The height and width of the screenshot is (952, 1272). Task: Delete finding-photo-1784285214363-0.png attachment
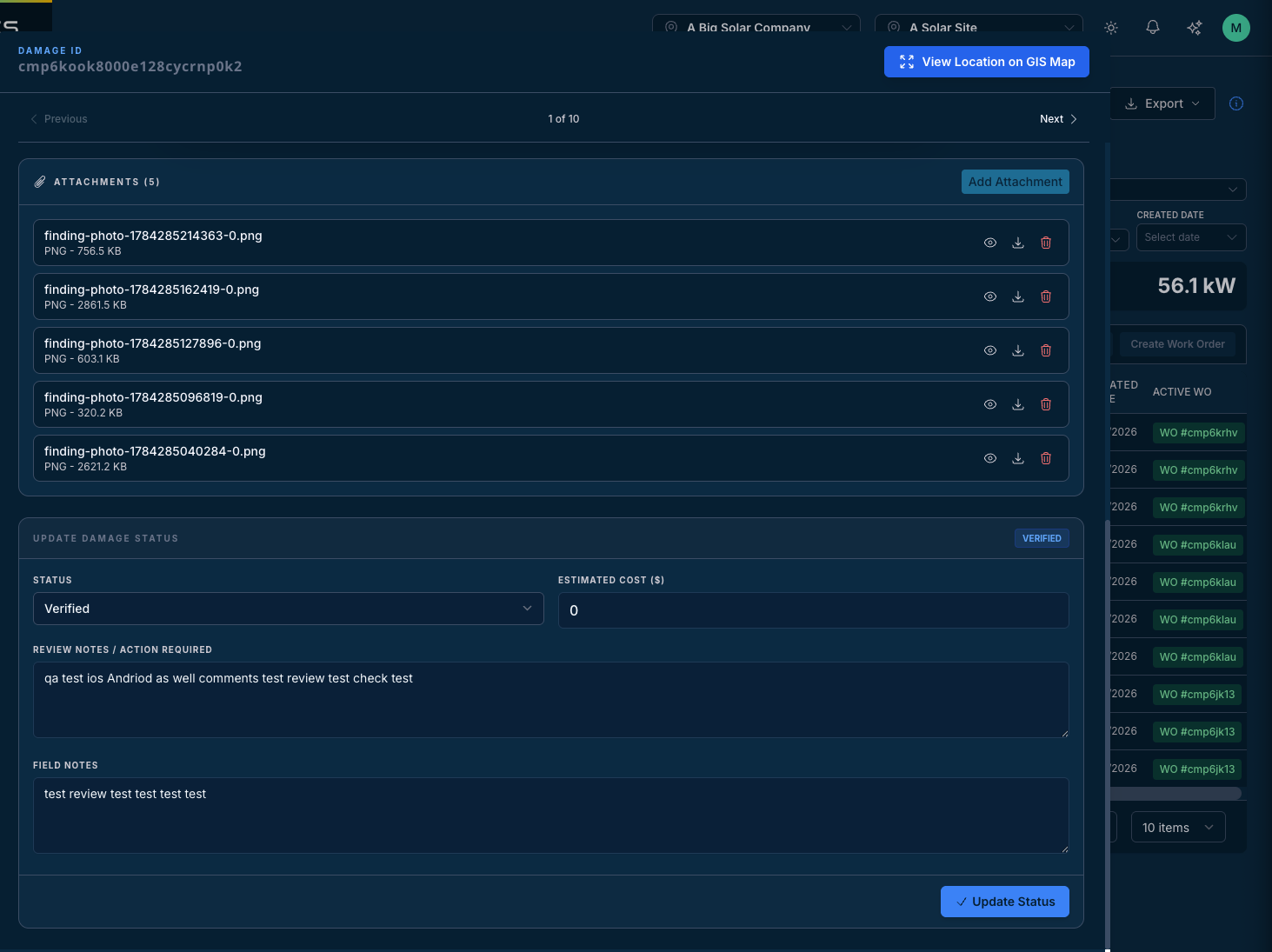[x=1046, y=243]
